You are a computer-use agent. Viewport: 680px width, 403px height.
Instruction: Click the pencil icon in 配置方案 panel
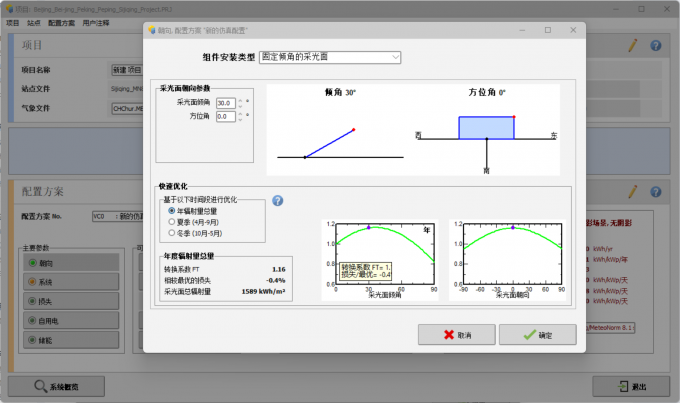[632, 189]
